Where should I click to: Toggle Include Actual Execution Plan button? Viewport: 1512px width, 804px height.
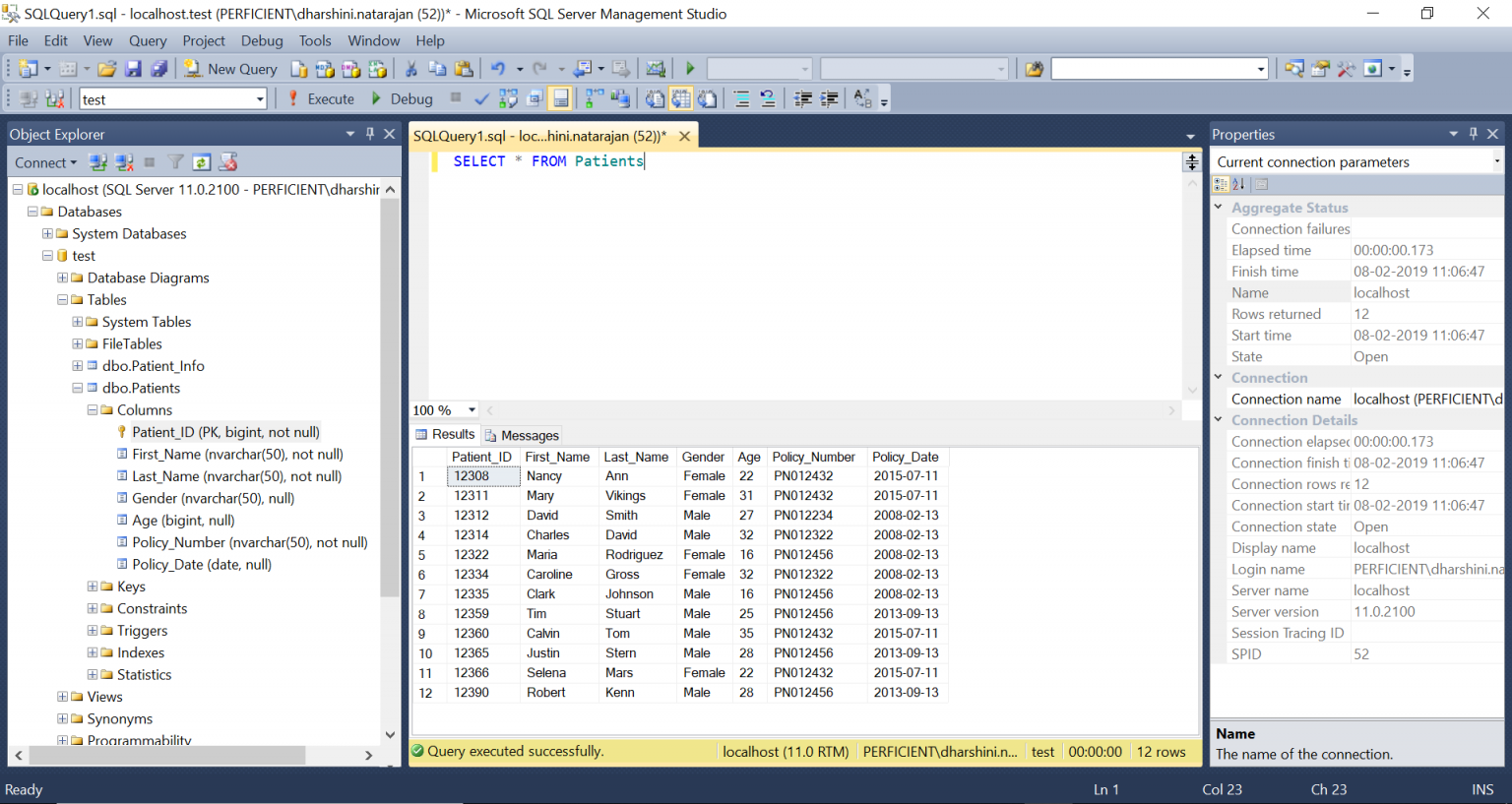pyautogui.click(x=594, y=99)
